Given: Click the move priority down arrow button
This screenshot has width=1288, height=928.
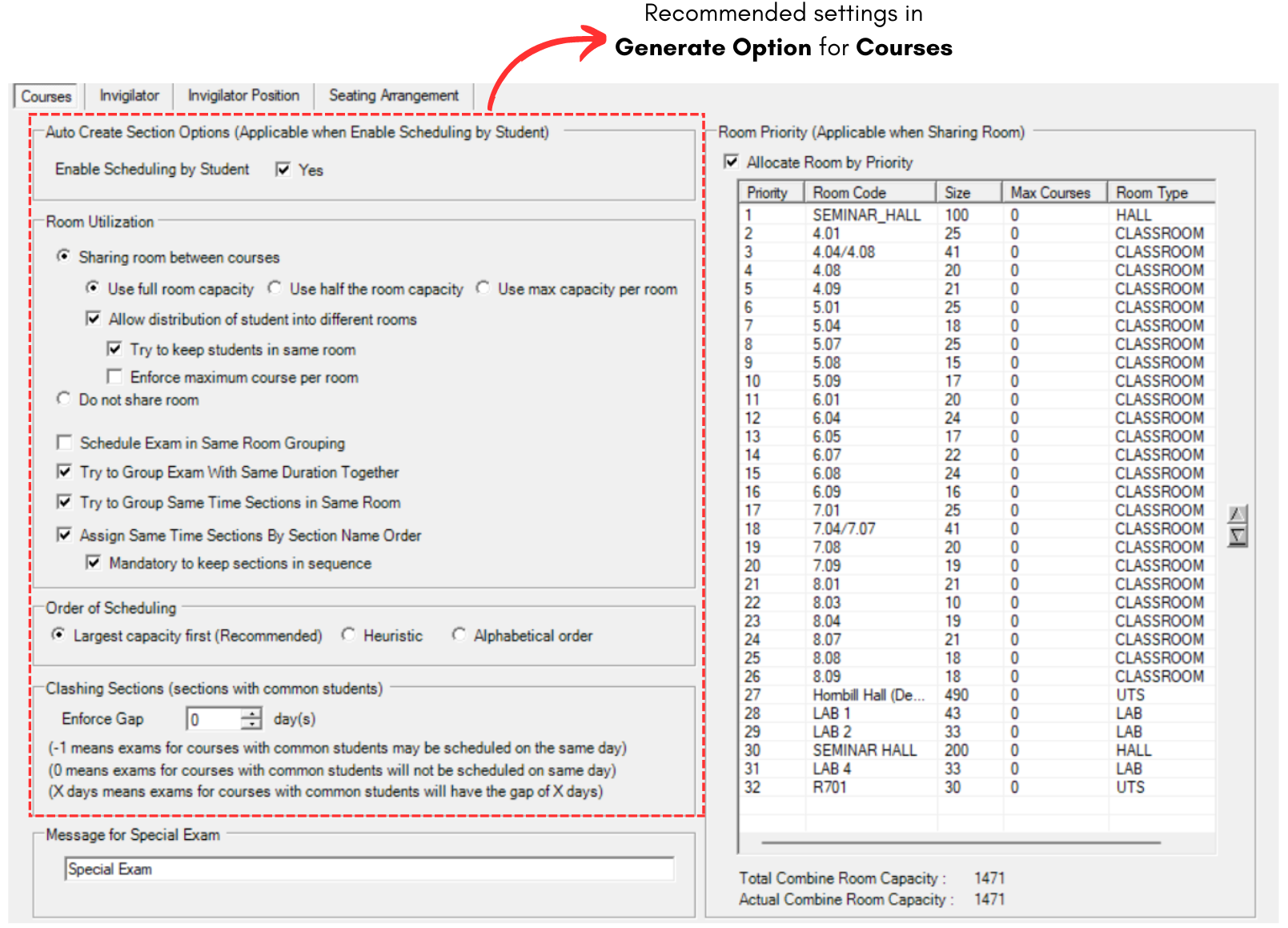Looking at the screenshot, I should click(1238, 536).
